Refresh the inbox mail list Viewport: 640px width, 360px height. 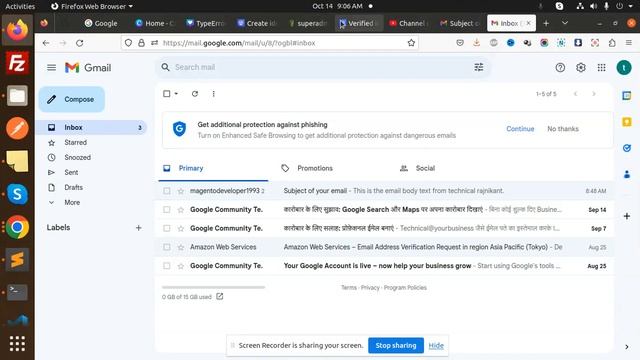point(195,94)
